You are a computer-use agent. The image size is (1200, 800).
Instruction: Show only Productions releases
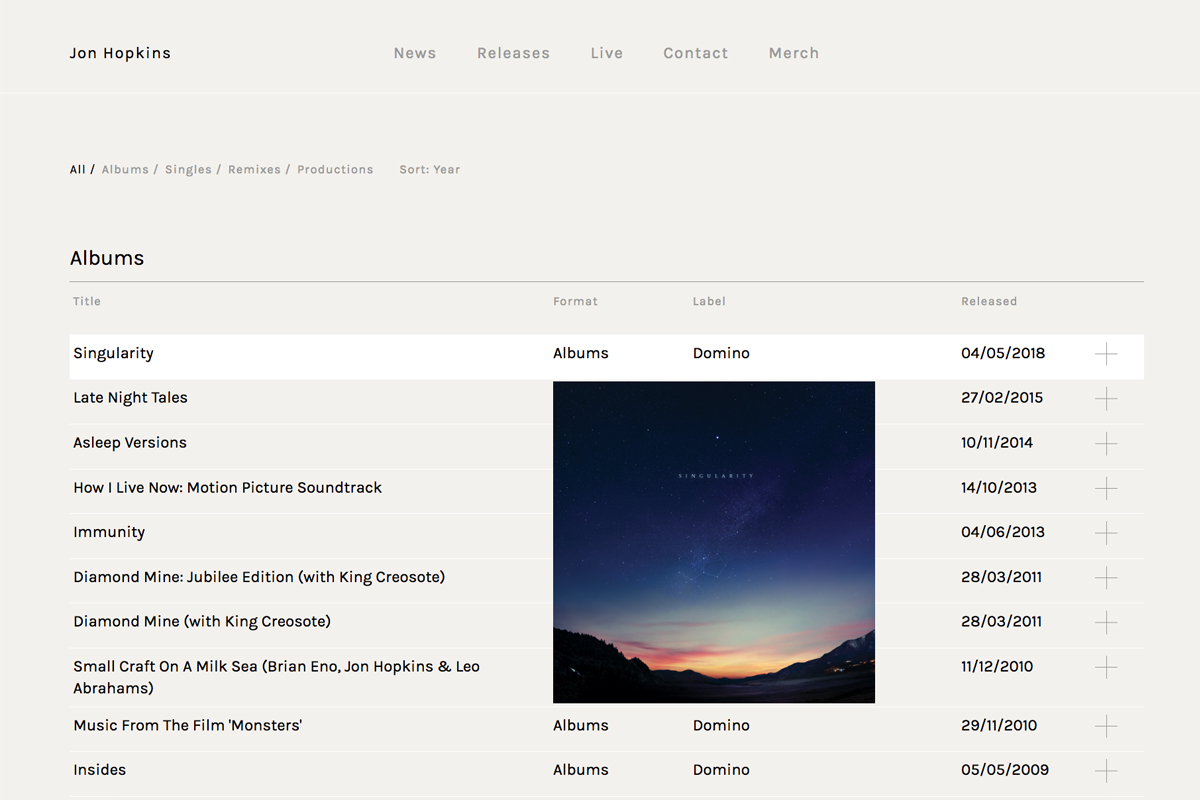click(x=335, y=170)
